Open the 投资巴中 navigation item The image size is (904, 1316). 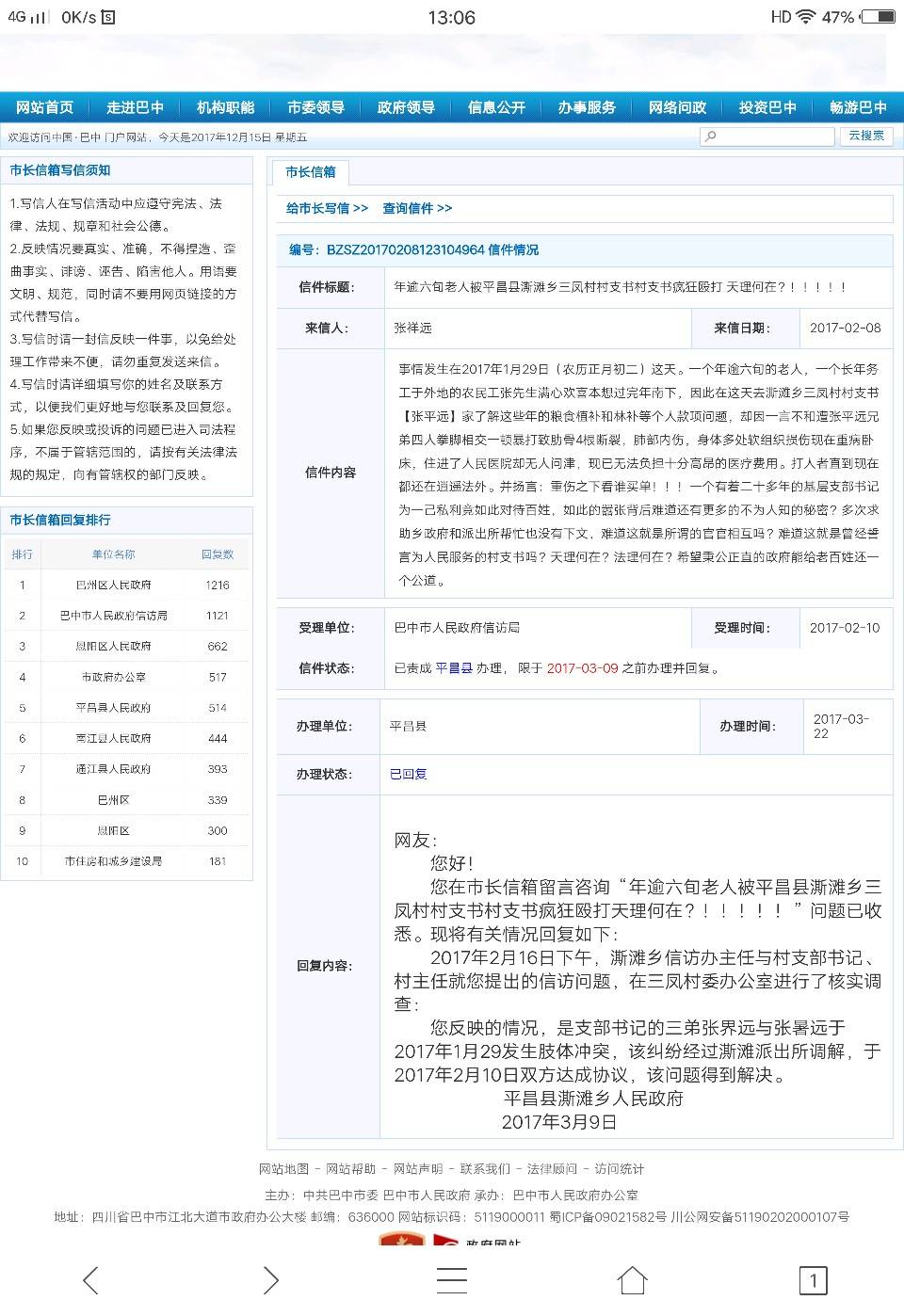pos(767,107)
